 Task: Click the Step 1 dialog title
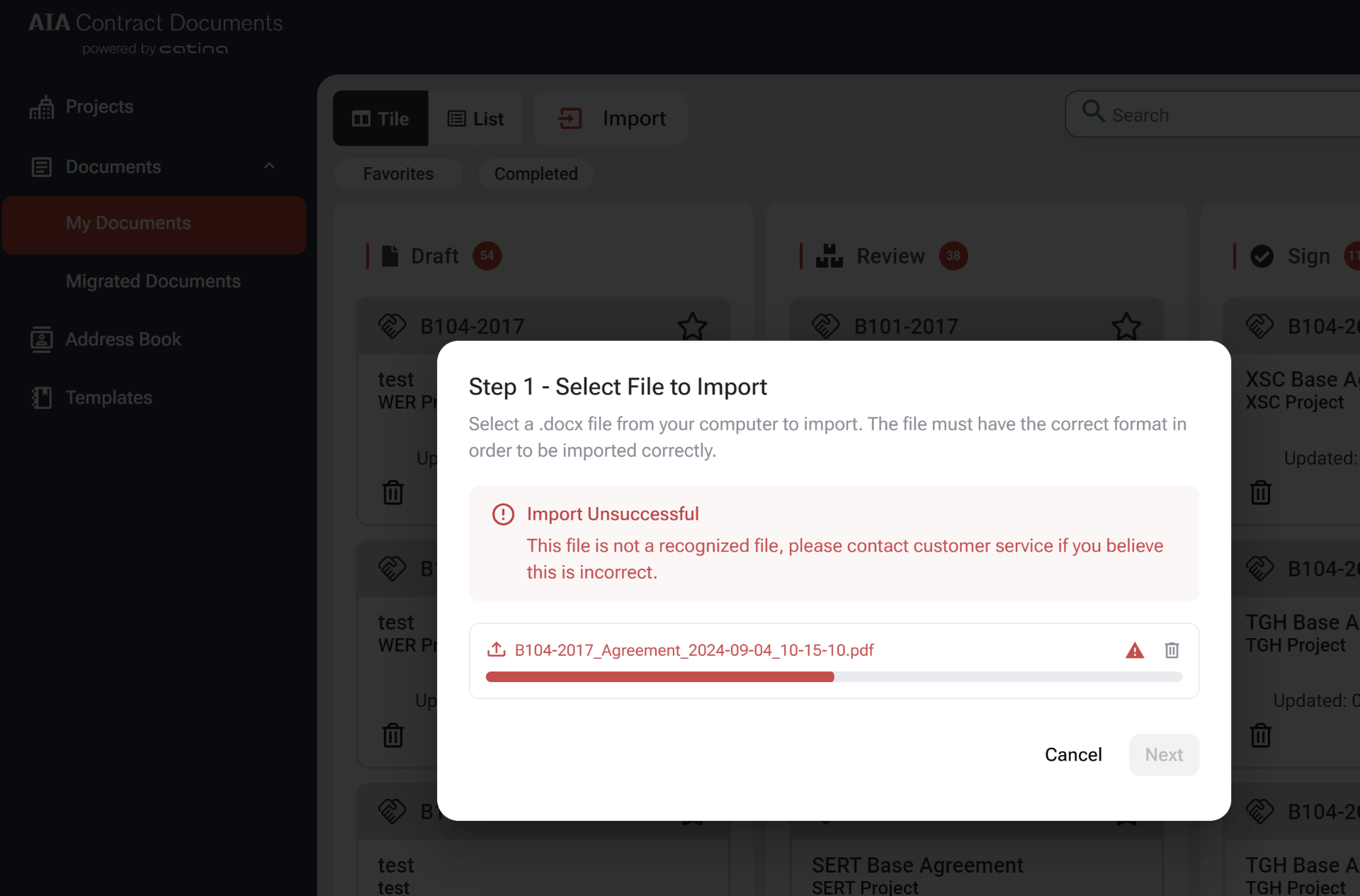(618, 387)
